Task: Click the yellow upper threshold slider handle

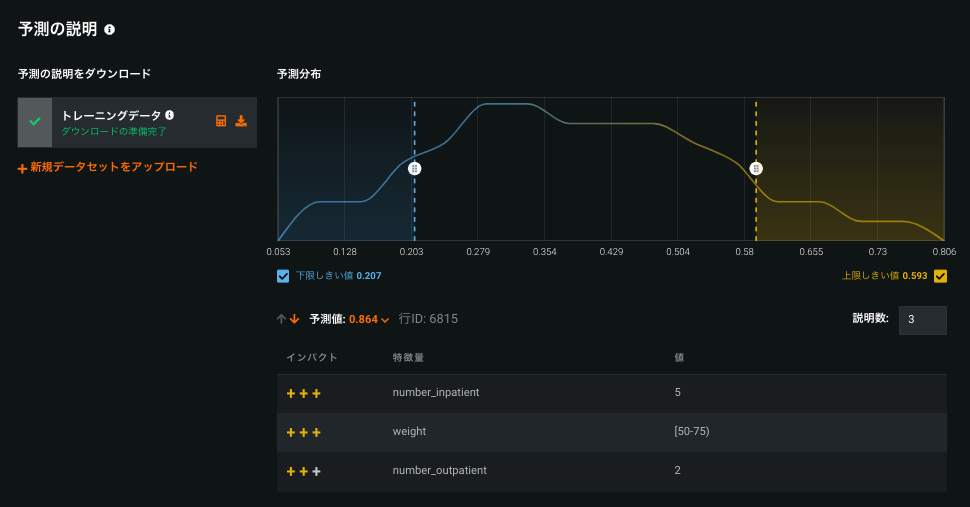Action: [x=756, y=168]
